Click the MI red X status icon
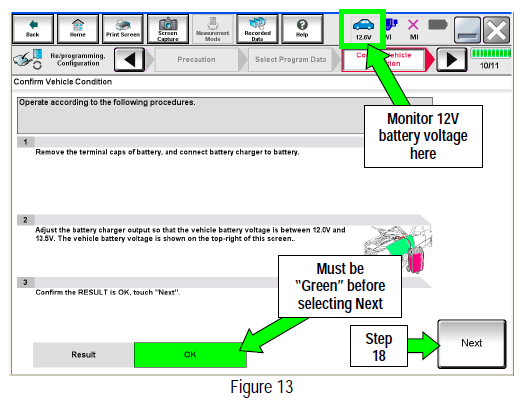The height and width of the screenshot is (407, 523). (x=414, y=29)
